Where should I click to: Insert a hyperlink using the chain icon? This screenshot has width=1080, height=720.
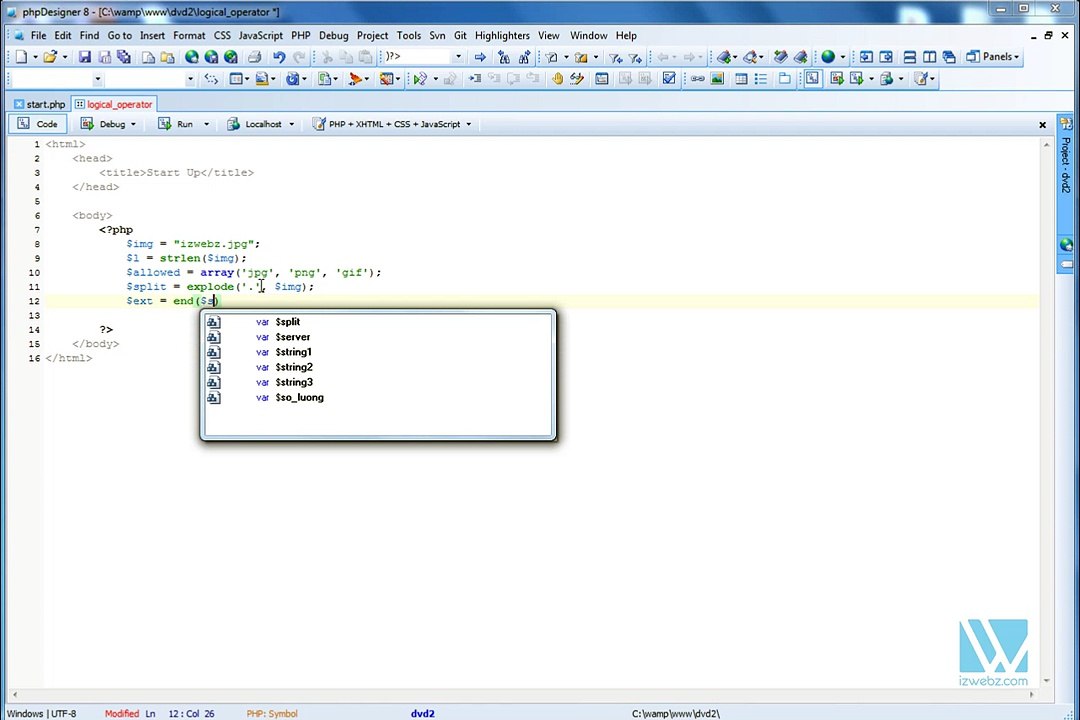[698, 79]
